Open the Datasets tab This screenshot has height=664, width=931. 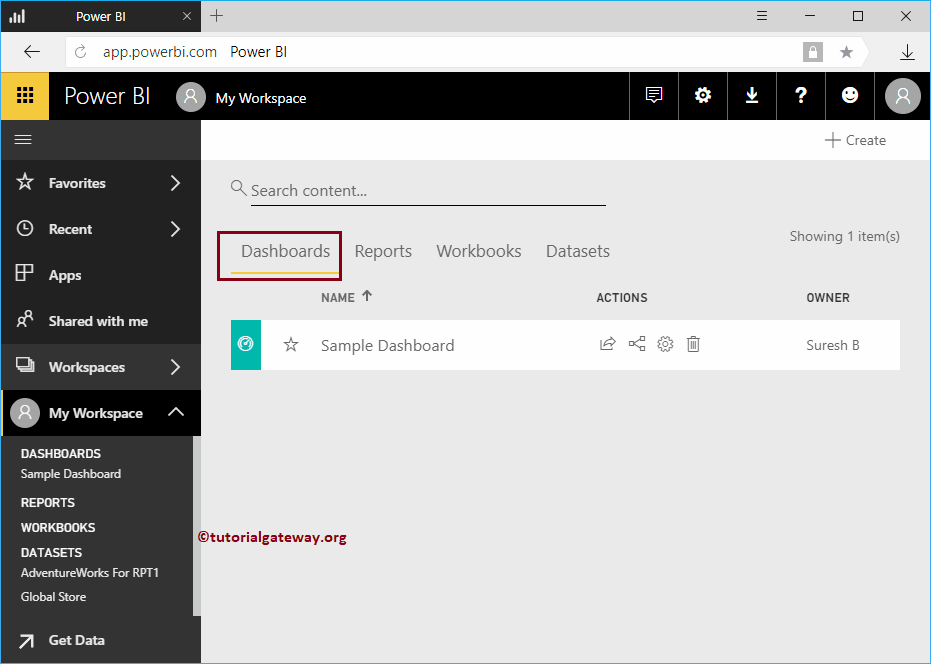[577, 251]
